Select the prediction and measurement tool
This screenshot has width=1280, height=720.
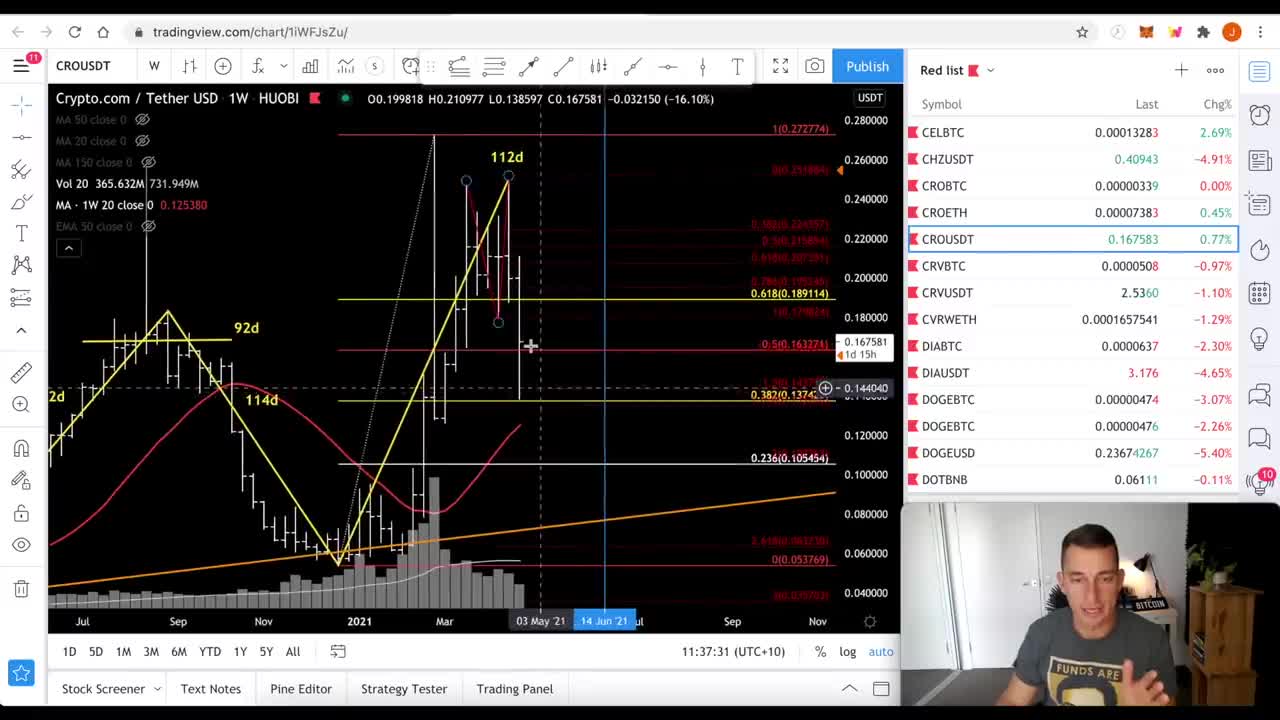pos(21,297)
